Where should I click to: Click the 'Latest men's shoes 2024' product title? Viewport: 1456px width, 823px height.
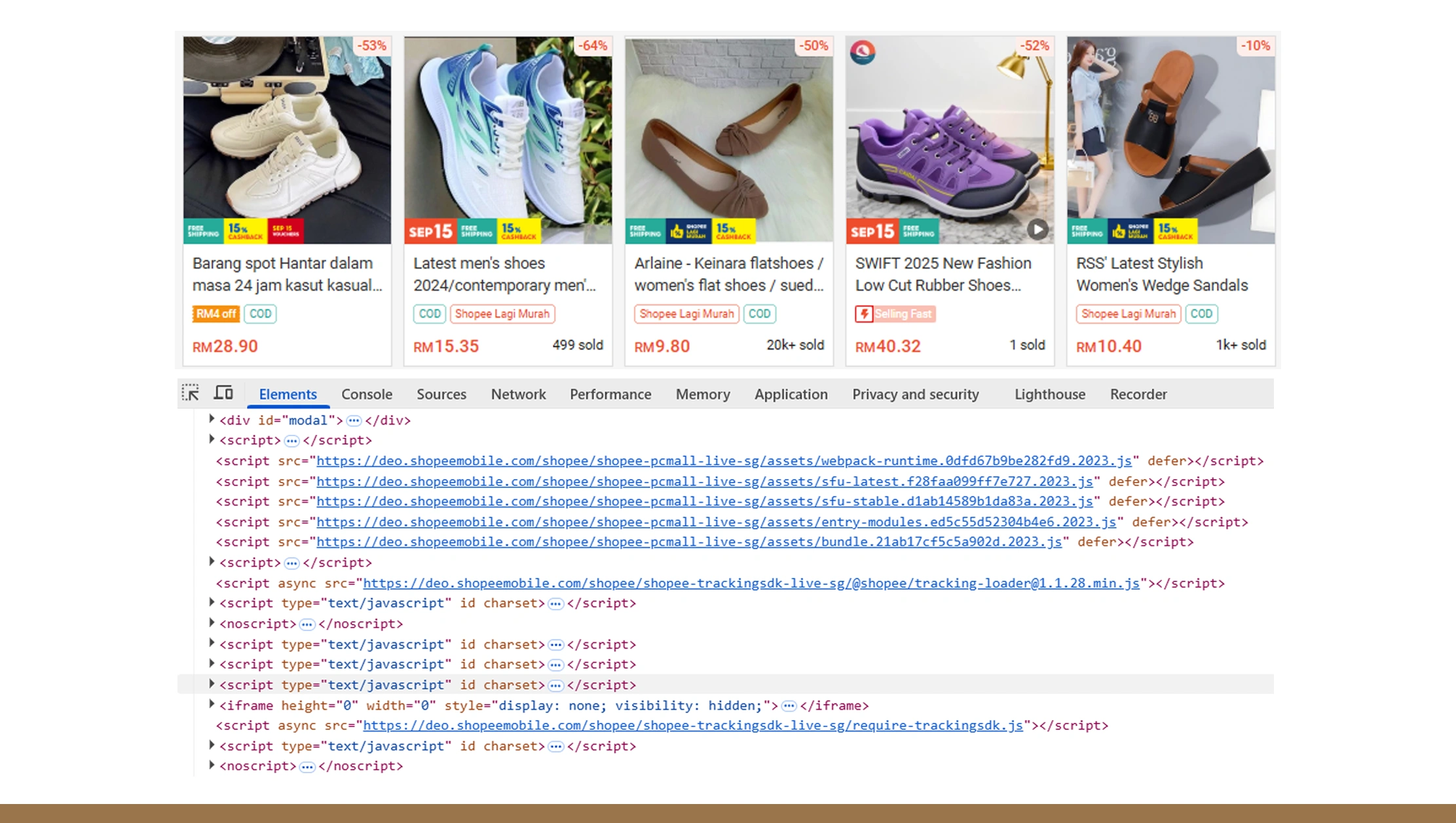pyautogui.click(x=505, y=274)
